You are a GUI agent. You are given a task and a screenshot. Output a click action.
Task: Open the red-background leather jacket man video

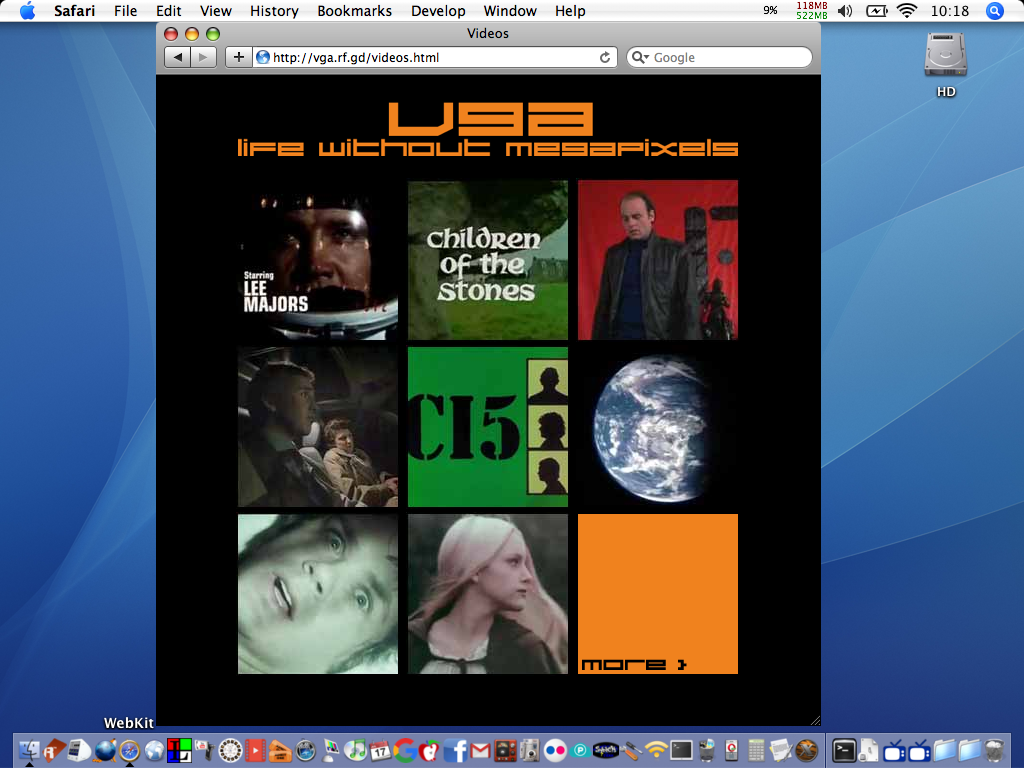[658, 260]
